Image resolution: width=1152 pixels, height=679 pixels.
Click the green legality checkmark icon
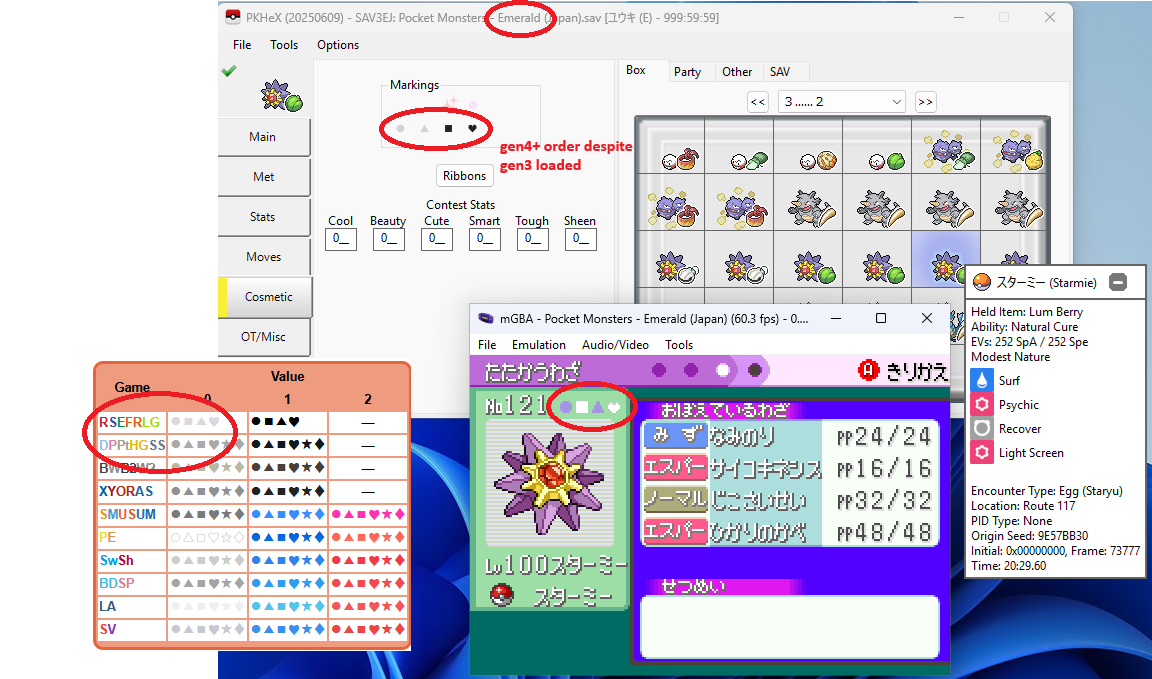[229, 71]
